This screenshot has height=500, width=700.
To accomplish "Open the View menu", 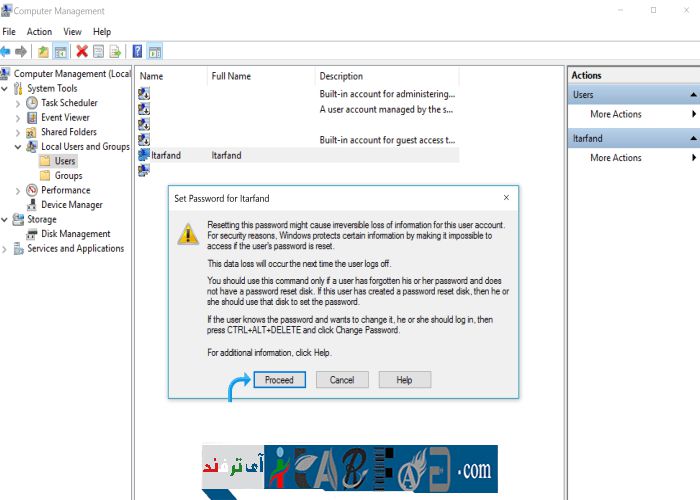I will [72, 32].
